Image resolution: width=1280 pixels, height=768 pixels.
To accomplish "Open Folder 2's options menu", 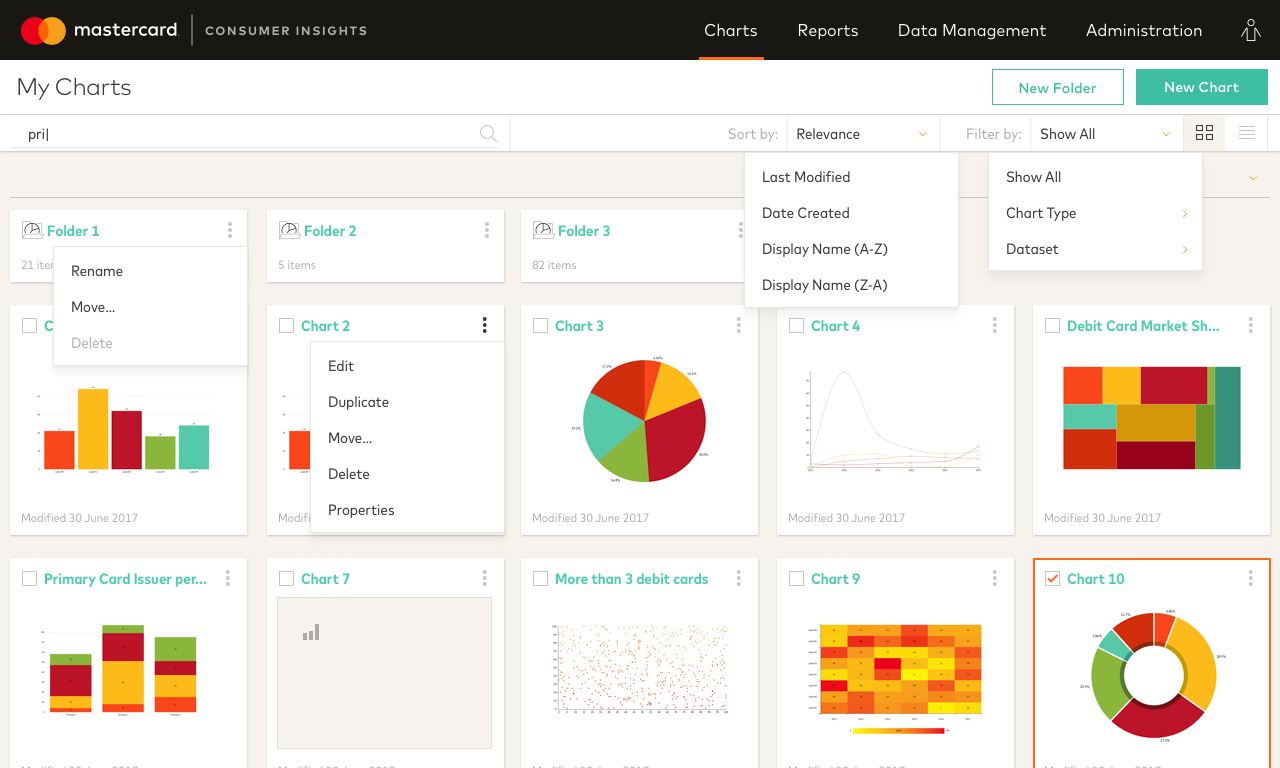I will click(486, 228).
